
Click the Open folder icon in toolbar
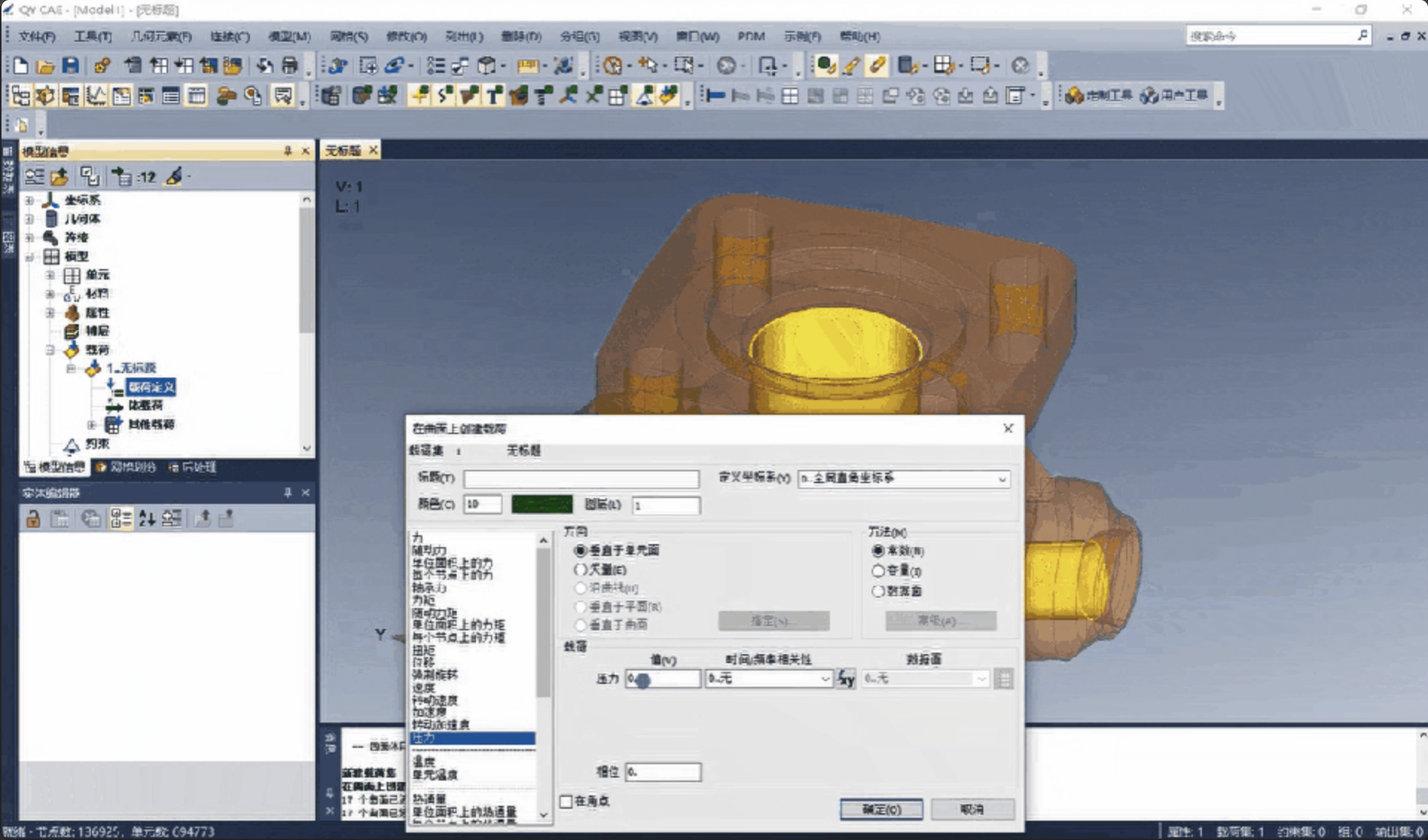tap(45, 66)
